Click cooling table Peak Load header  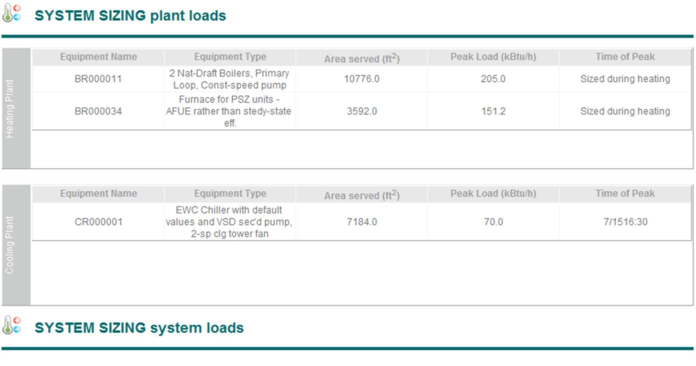[493, 193]
